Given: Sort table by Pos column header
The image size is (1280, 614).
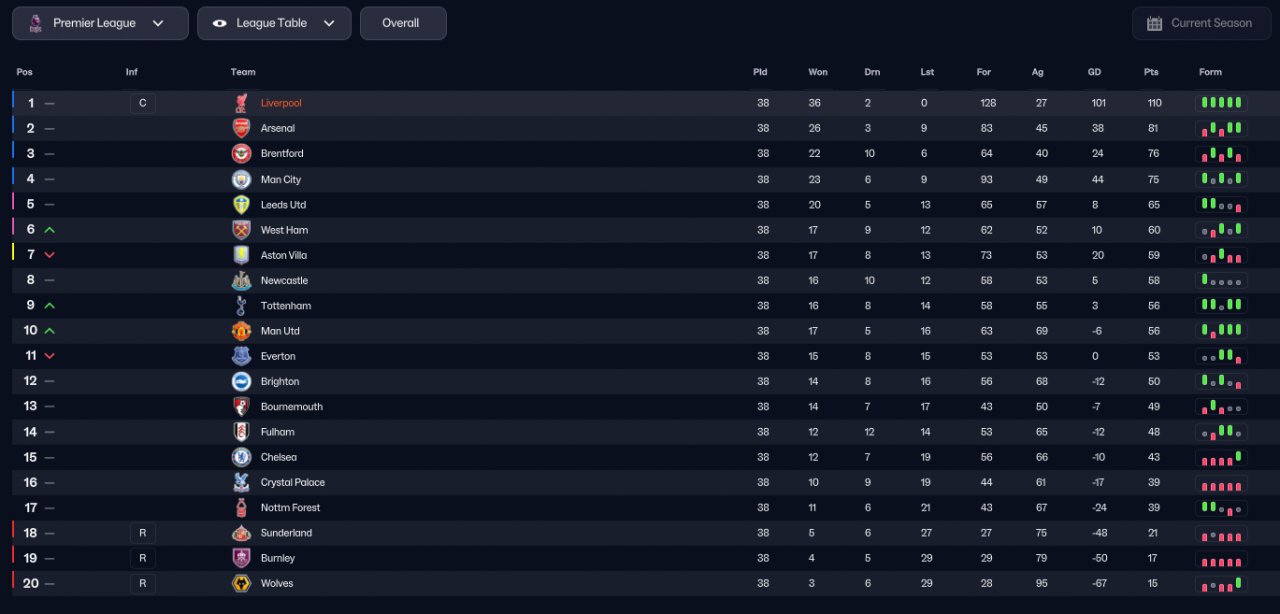Looking at the screenshot, I should coord(25,72).
